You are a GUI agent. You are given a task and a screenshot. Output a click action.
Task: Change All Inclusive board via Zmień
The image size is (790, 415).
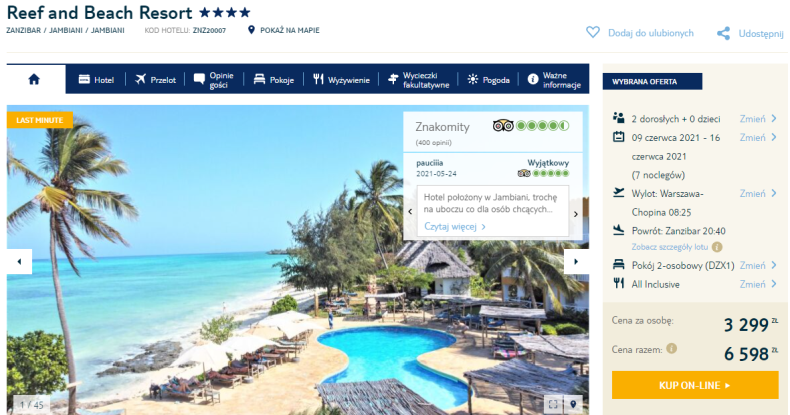point(758,284)
